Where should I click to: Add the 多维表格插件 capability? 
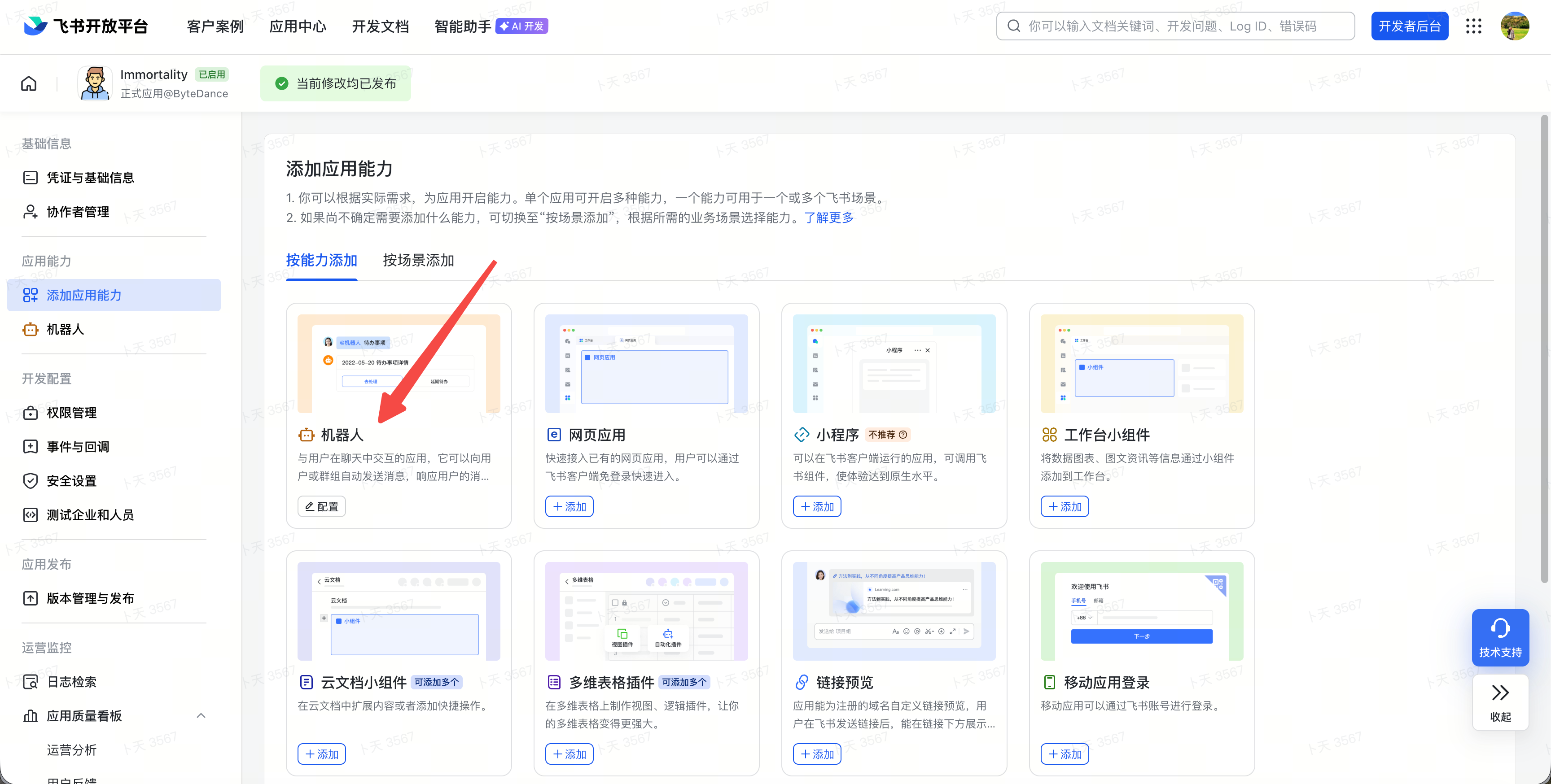tap(569, 754)
